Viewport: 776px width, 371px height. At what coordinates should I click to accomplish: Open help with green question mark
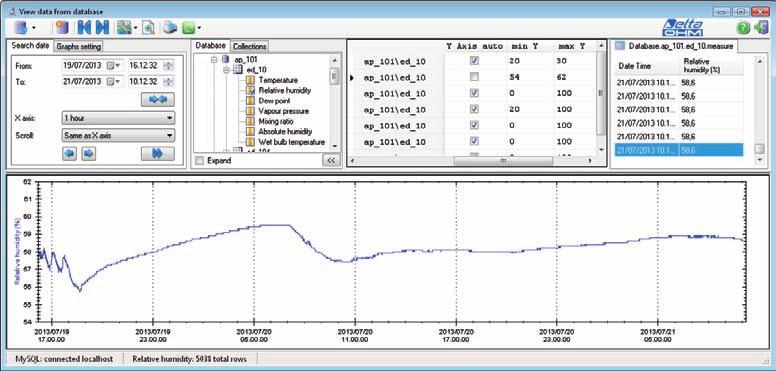click(743, 28)
